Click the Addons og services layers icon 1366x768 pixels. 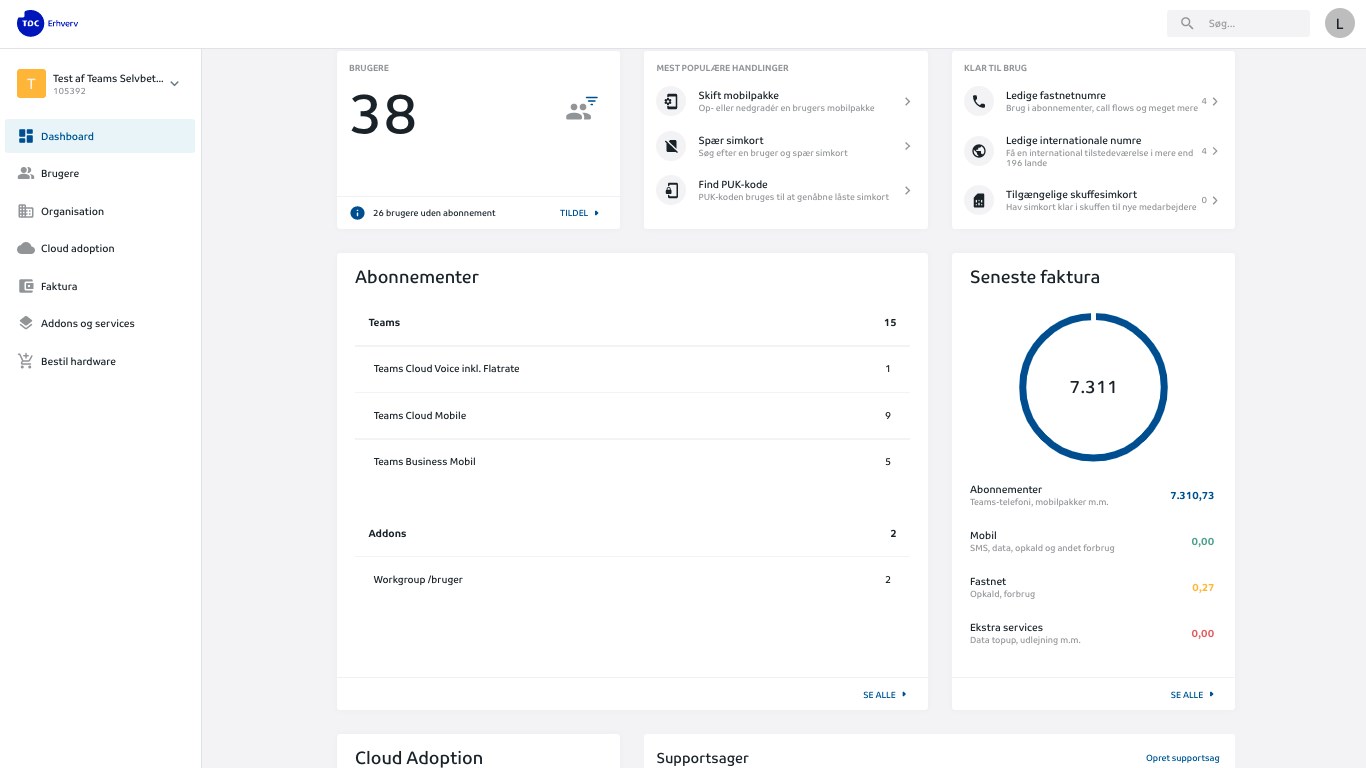pos(26,323)
